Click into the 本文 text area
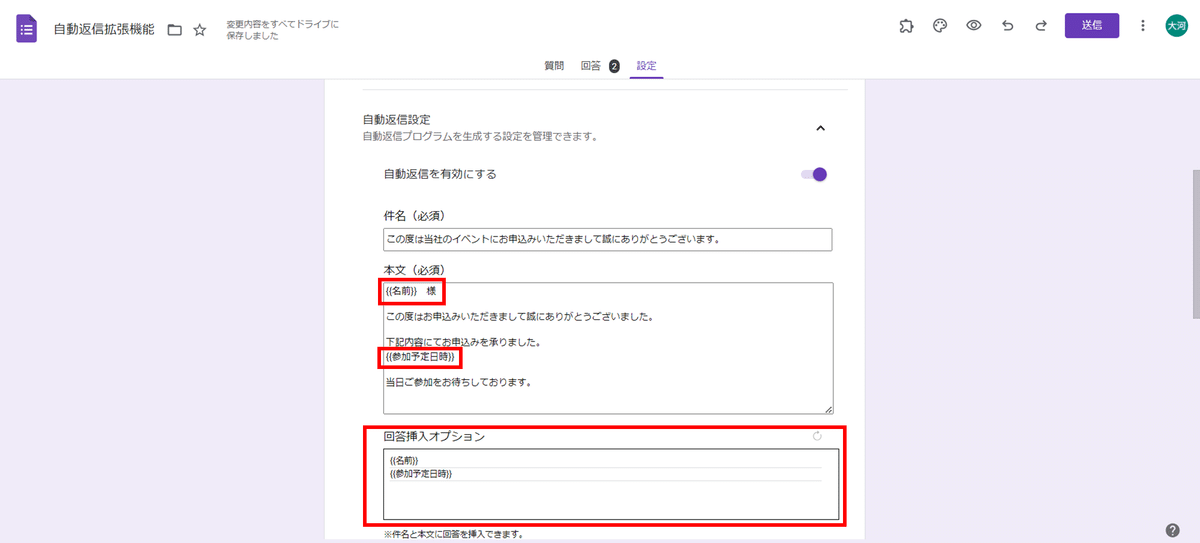The height and width of the screenshot is (543, 1200). coord(608,348)
